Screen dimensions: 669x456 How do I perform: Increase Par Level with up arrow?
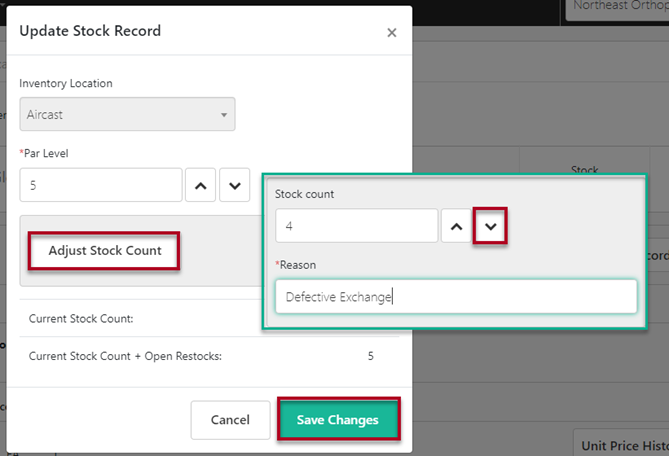pyautogui.click(x=201, y=185)
